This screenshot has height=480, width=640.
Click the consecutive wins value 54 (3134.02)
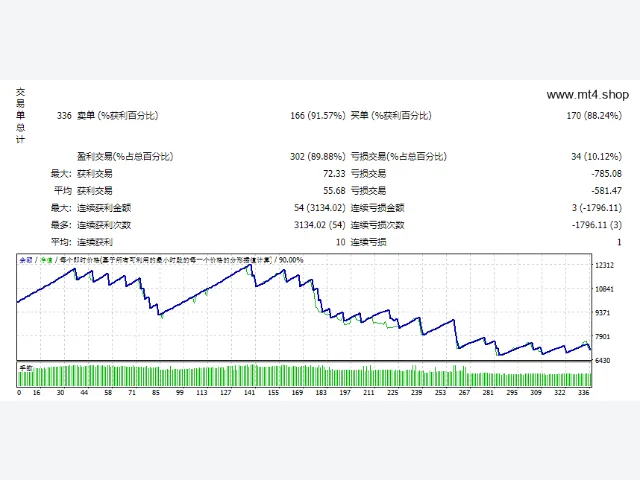pyautogui.click(x=320, y=208)
